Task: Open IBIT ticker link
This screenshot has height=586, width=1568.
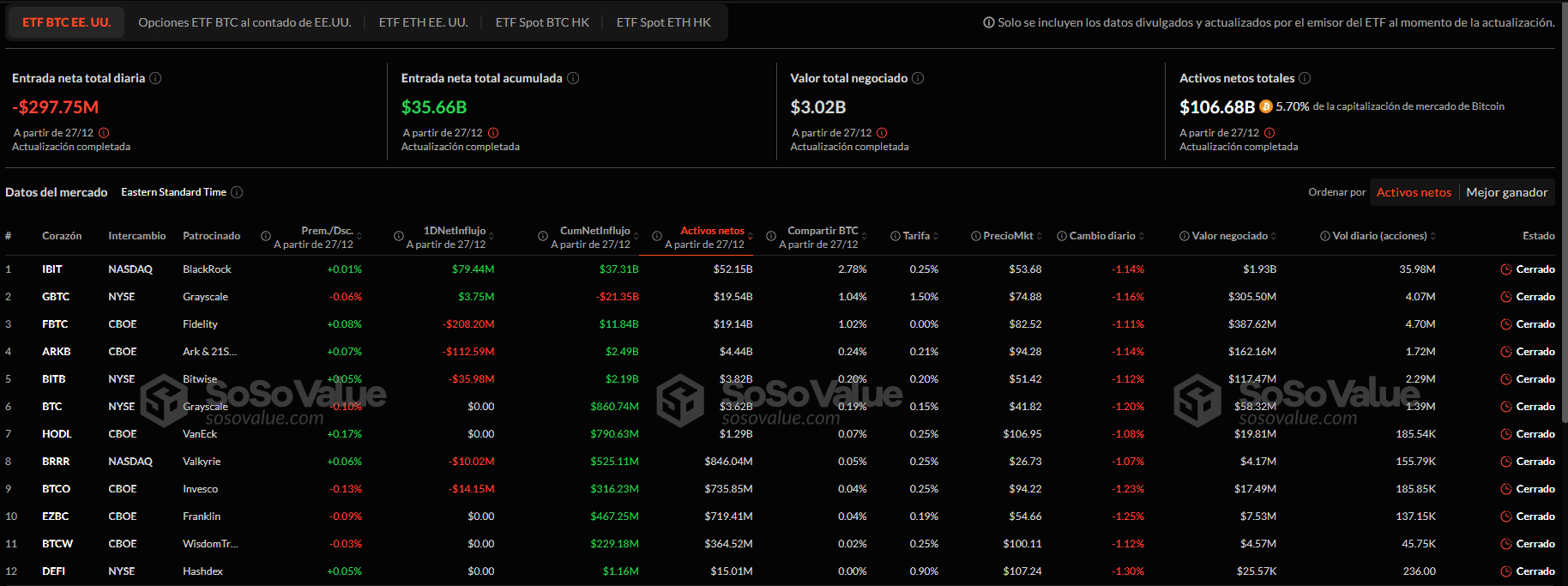Action: coord(52,269)
